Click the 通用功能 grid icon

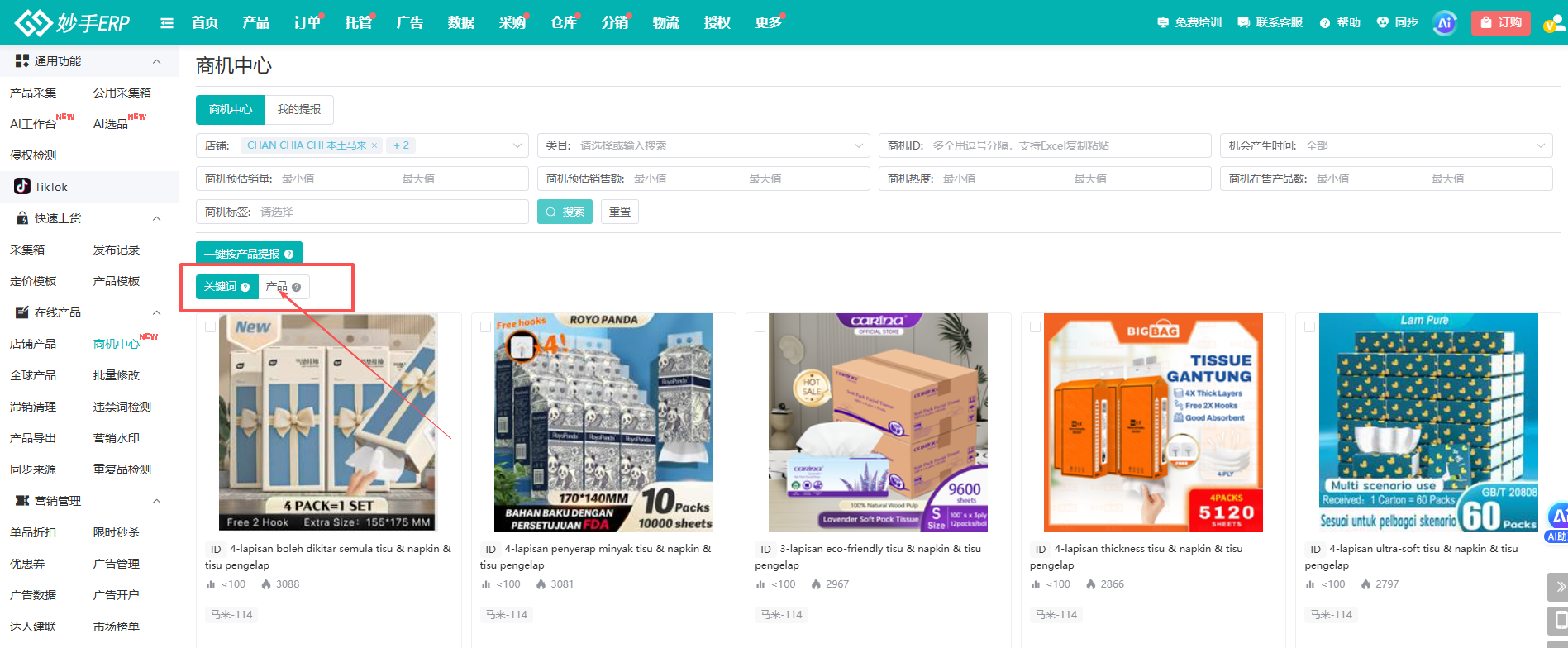(x=22, y=61)
